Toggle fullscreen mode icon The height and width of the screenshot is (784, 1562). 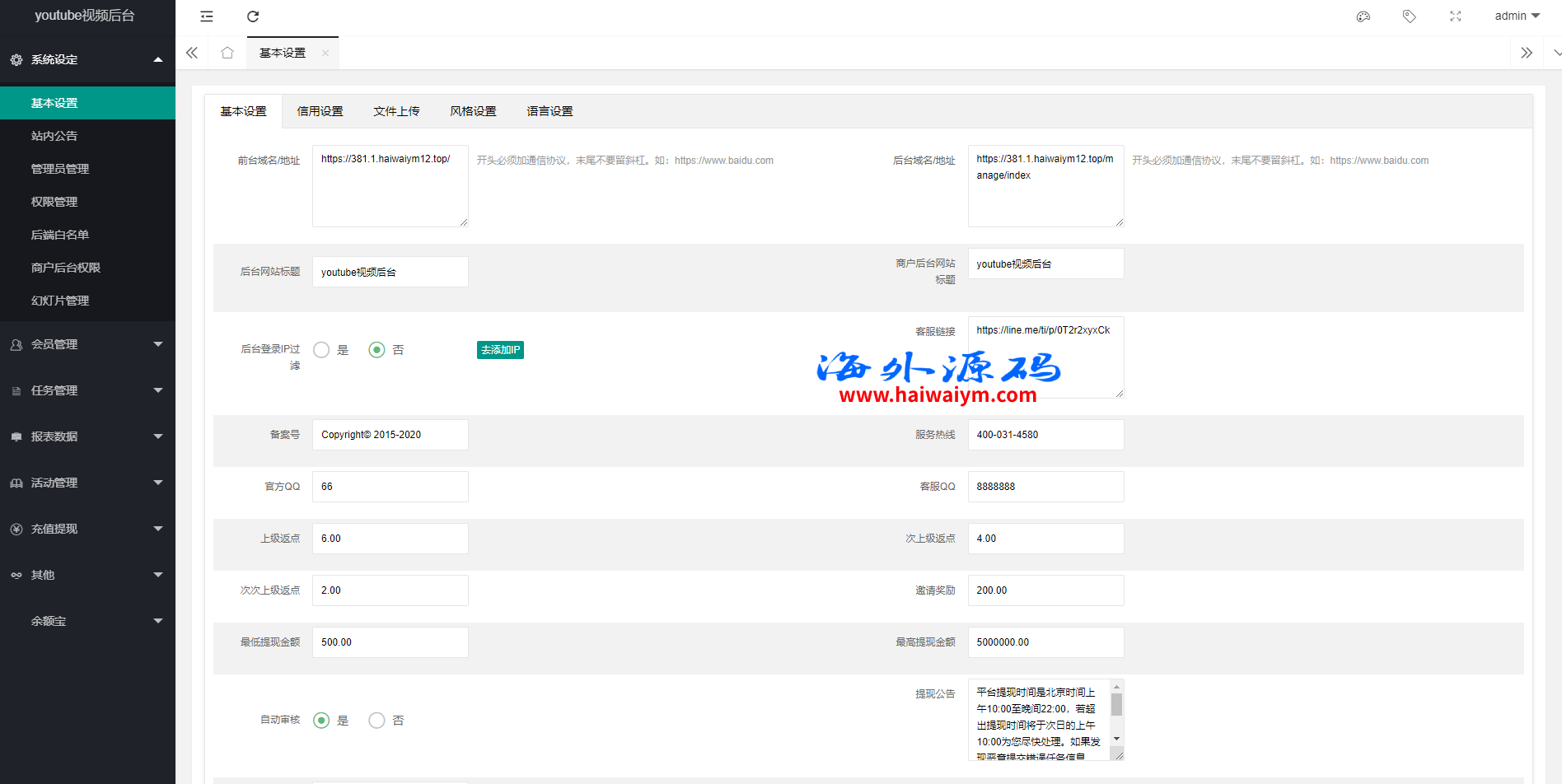(x=1456, y=16)
